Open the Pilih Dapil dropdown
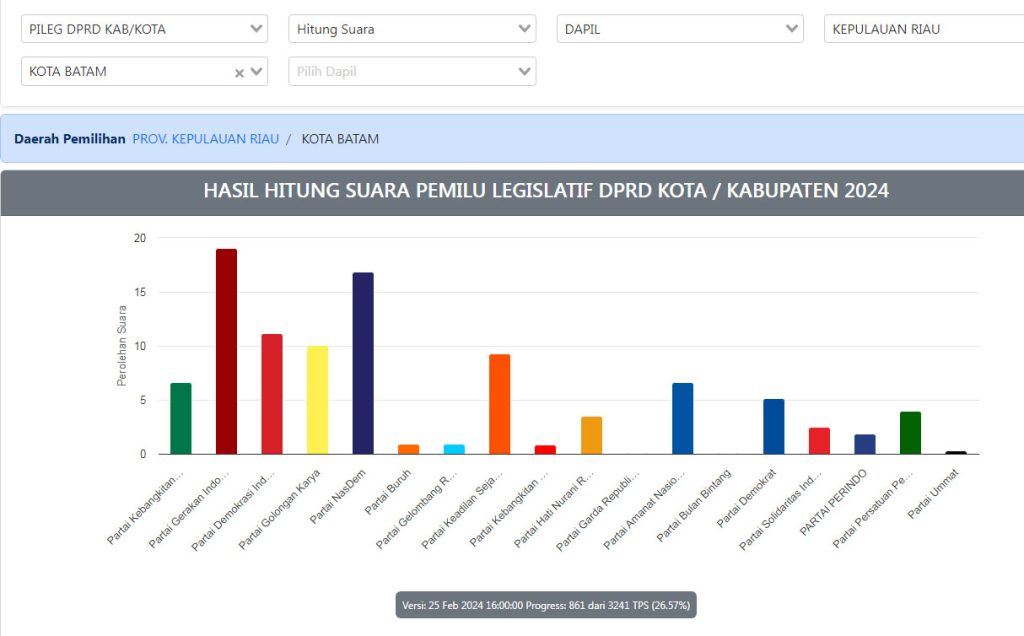This screenshot has height=636, width=1024. pos(412,72)
